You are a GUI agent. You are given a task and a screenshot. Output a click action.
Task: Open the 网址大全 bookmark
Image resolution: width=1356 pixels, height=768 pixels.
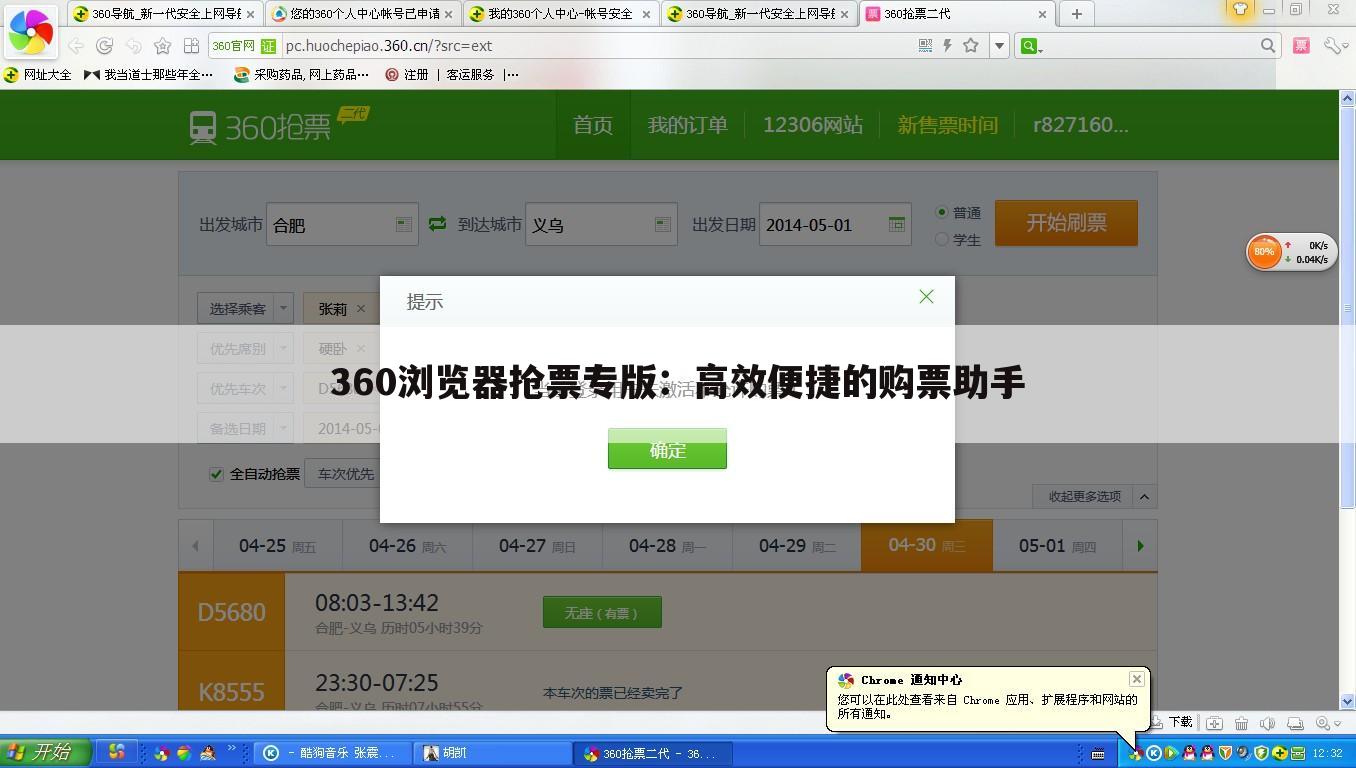[38, 74]
